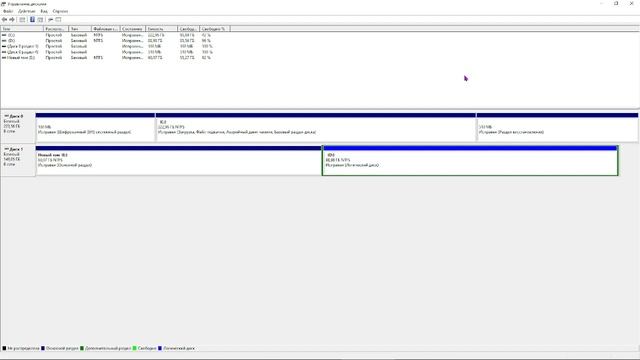Sort by the Свободно column header

point(189,29)
